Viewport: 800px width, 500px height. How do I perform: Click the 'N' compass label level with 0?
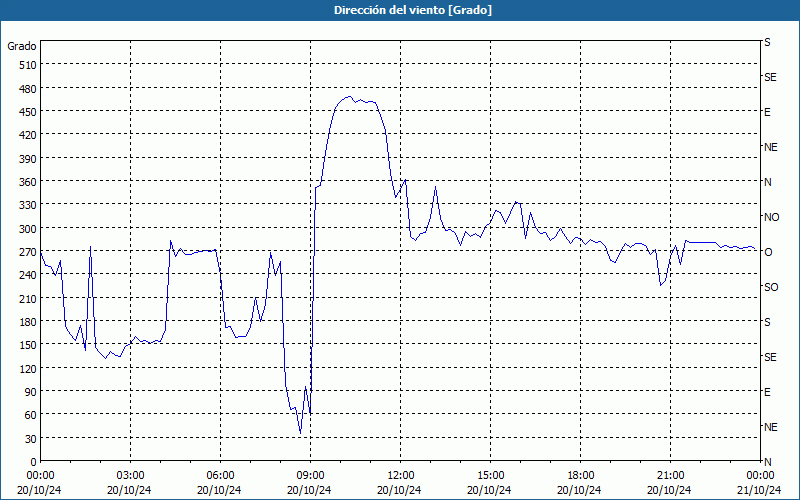click(767, 462)
